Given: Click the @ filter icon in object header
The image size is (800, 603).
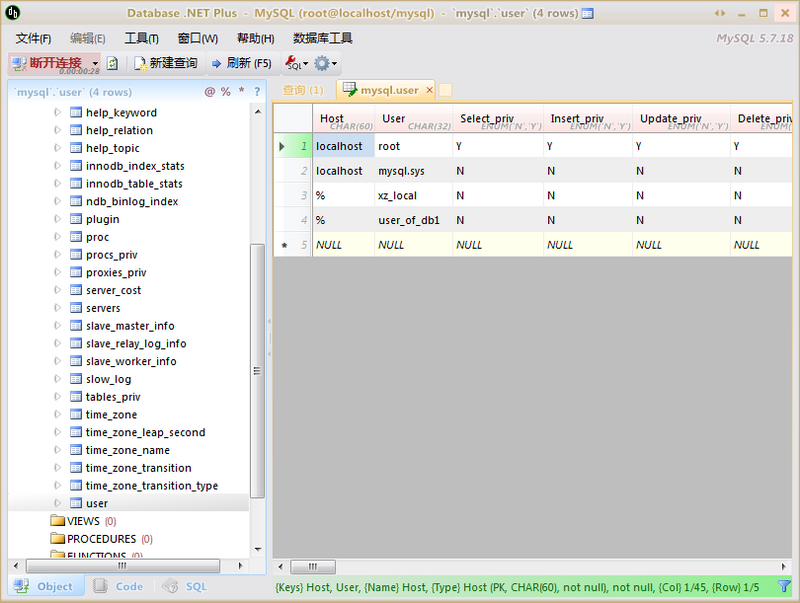Looking at the screenshot, I should pos(210,92).
